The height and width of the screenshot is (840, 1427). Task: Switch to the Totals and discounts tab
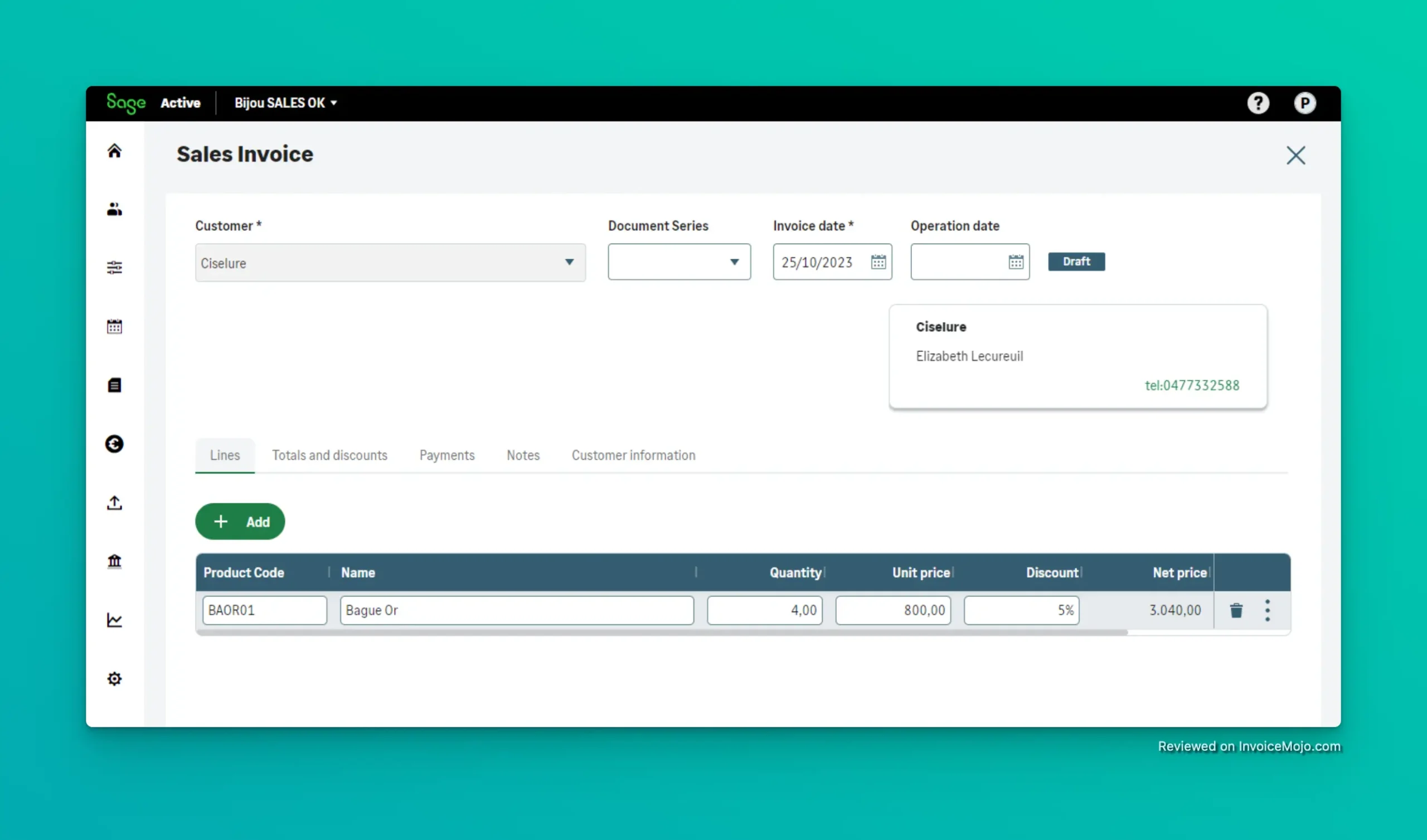pyautogui.click(x=329, y=455)
